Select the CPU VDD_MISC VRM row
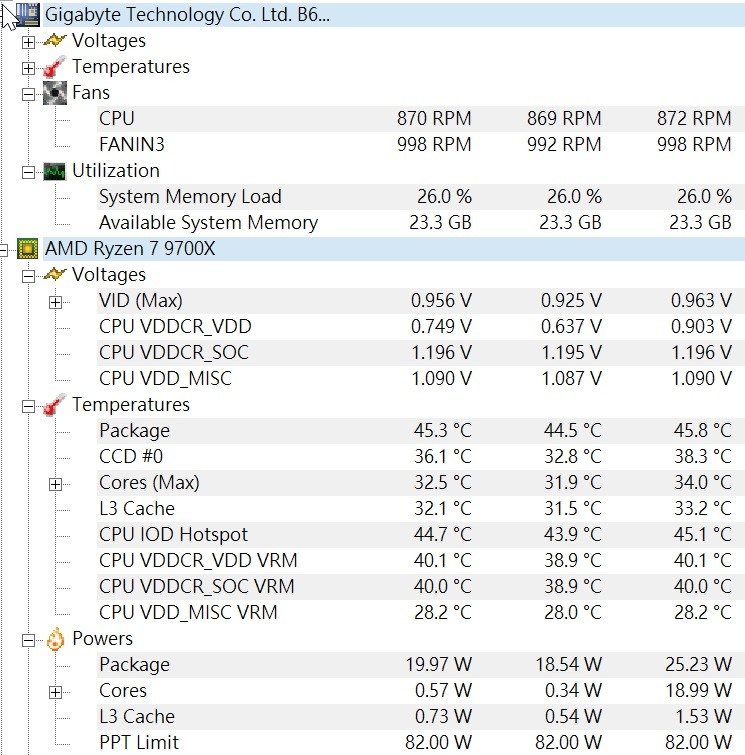Screen dimensions: 745x755 [420, 612]
